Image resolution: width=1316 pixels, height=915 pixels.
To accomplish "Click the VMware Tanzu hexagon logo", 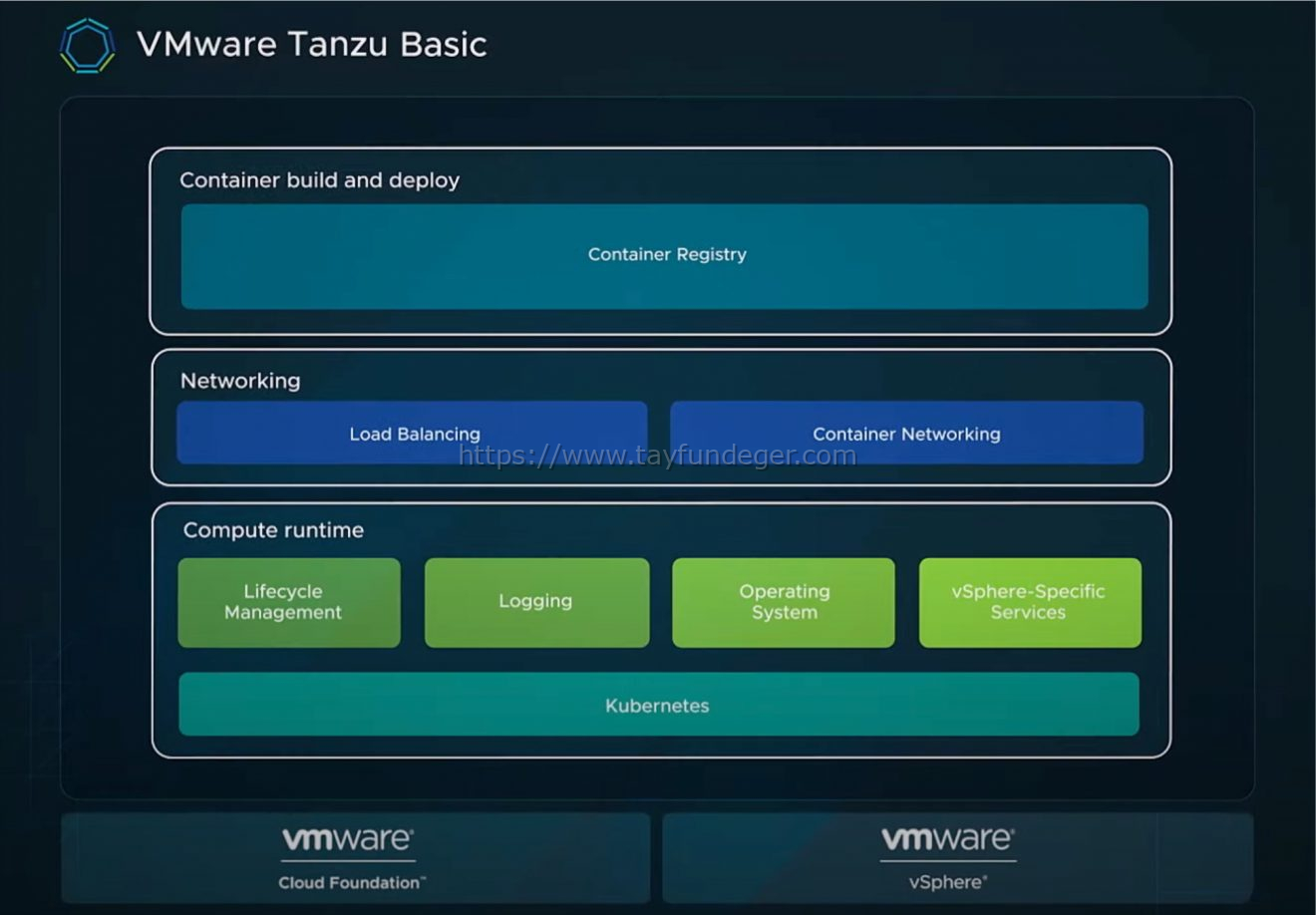I will point(86,45).
